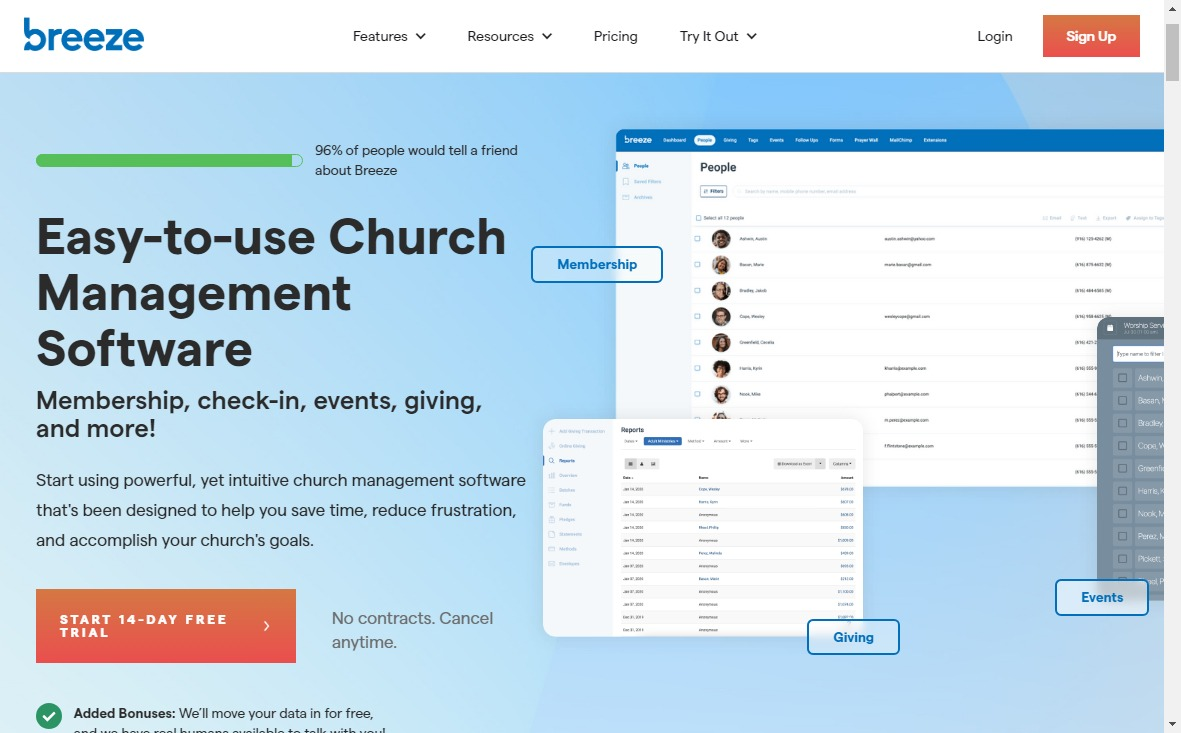Click the Archives icon in the People sidebar

coord(625,196)
